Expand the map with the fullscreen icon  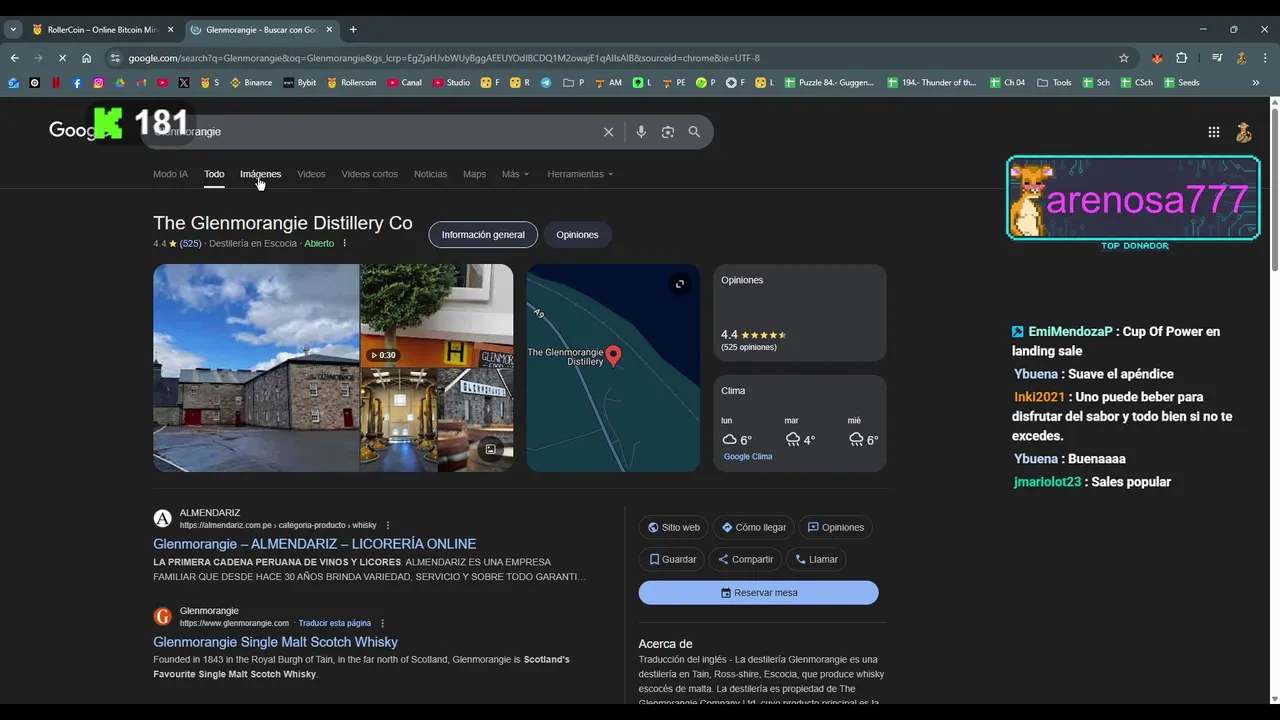click(x=680, y=284)
